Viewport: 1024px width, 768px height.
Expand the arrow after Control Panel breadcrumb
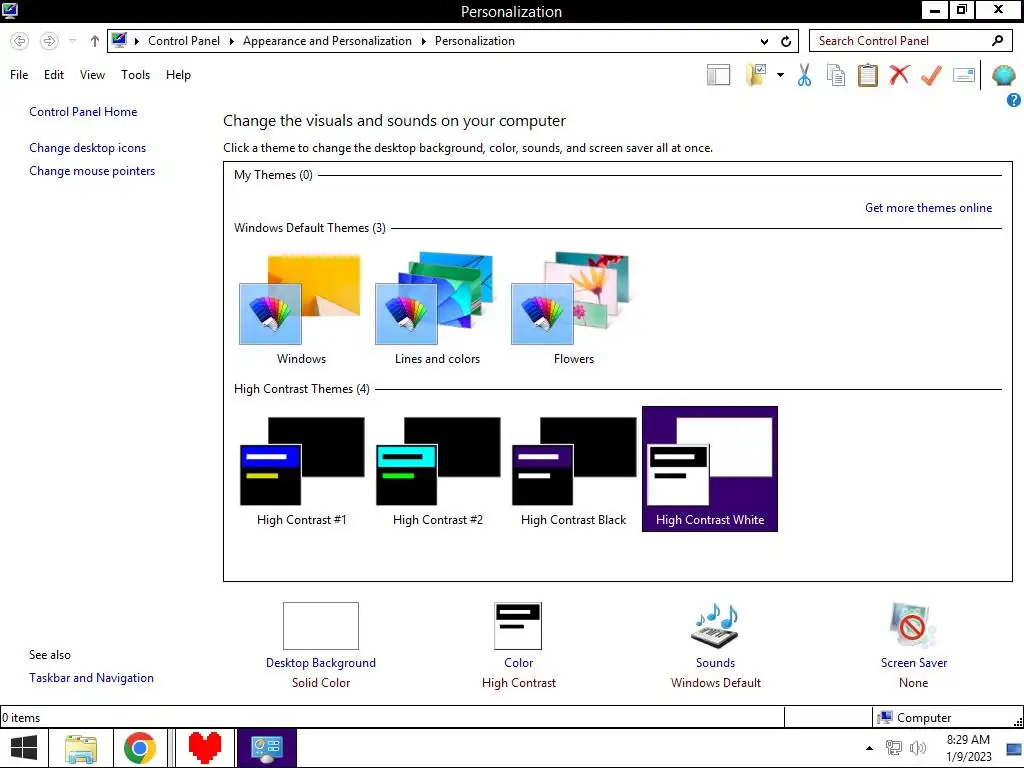231,41
